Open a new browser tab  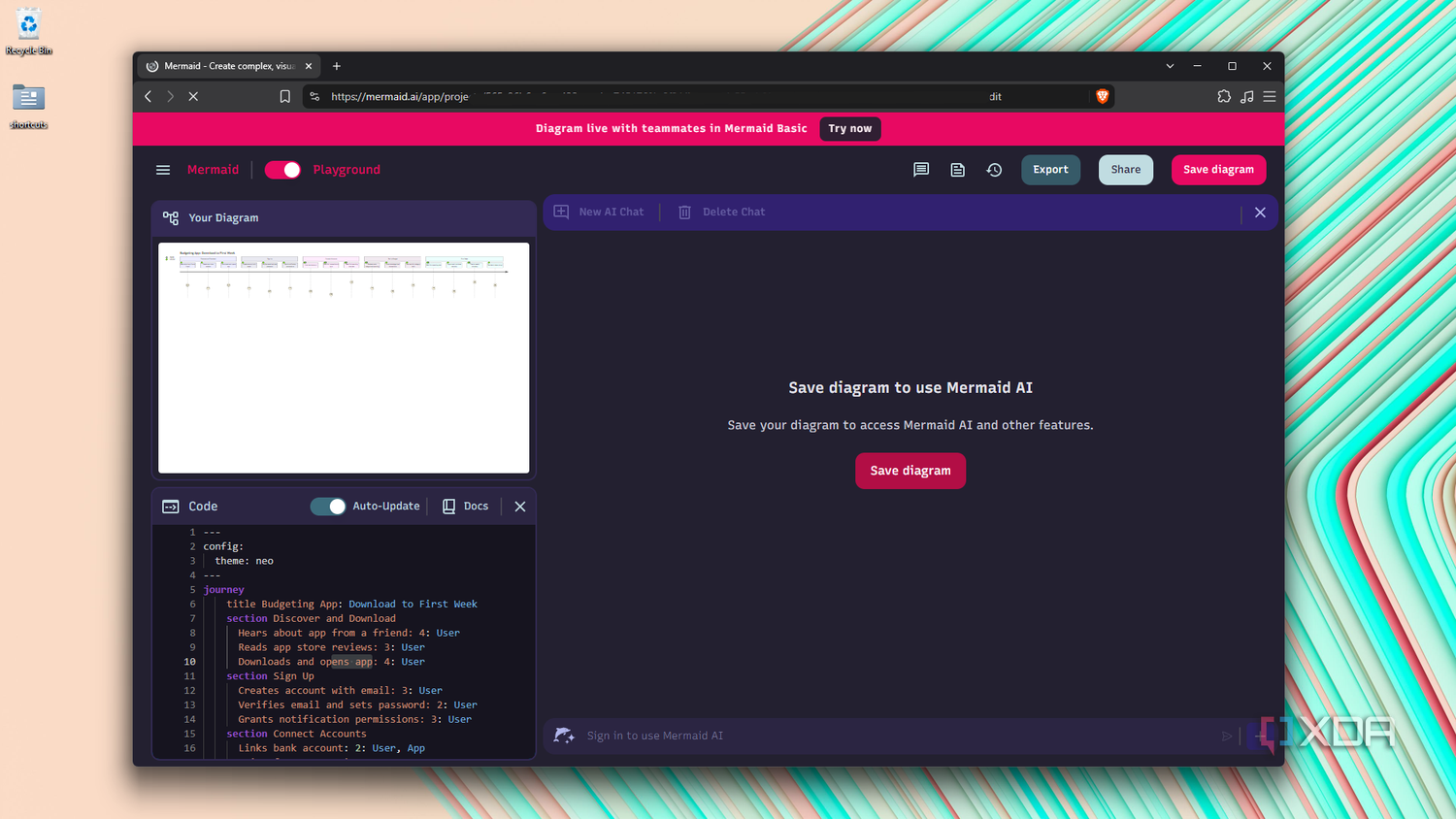pyautogui.click(x=337, y=66)
